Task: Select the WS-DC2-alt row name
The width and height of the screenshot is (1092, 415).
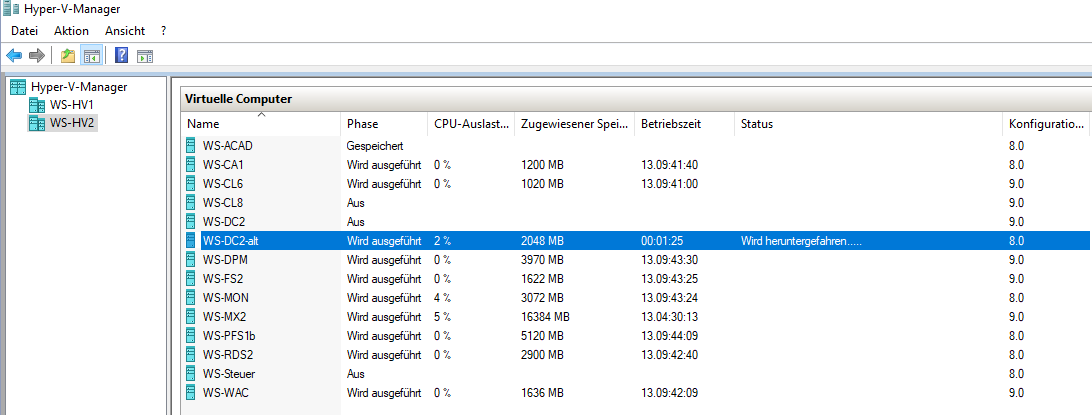Action: click(231, 241)
